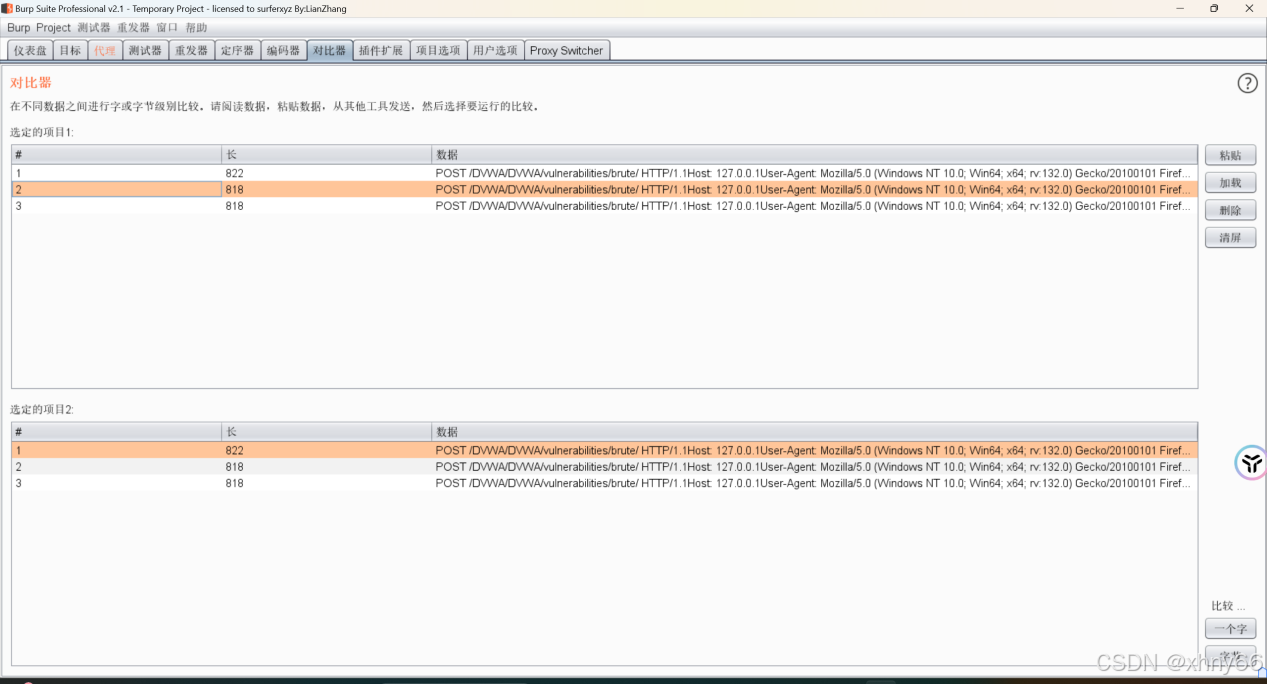Open the 重发器 menu in menu bar

(133, 28)
